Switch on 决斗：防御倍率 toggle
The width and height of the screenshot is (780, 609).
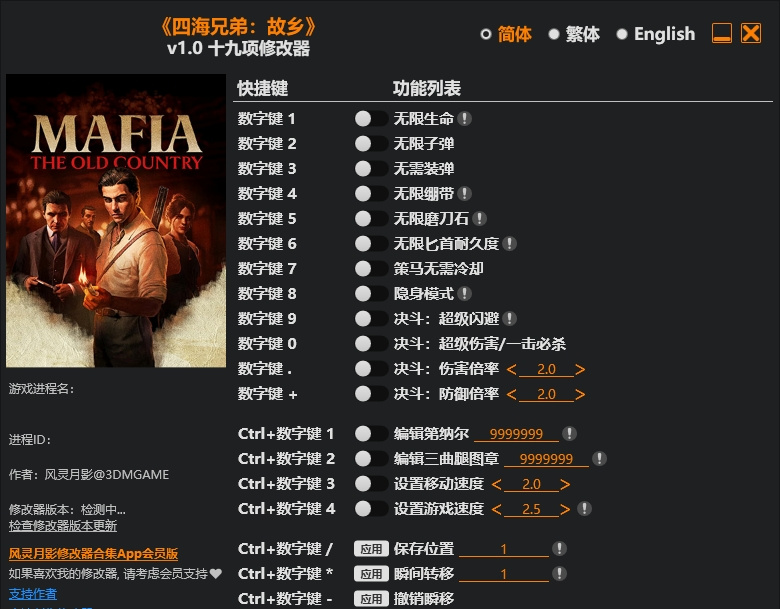click(x=371, y=394)
